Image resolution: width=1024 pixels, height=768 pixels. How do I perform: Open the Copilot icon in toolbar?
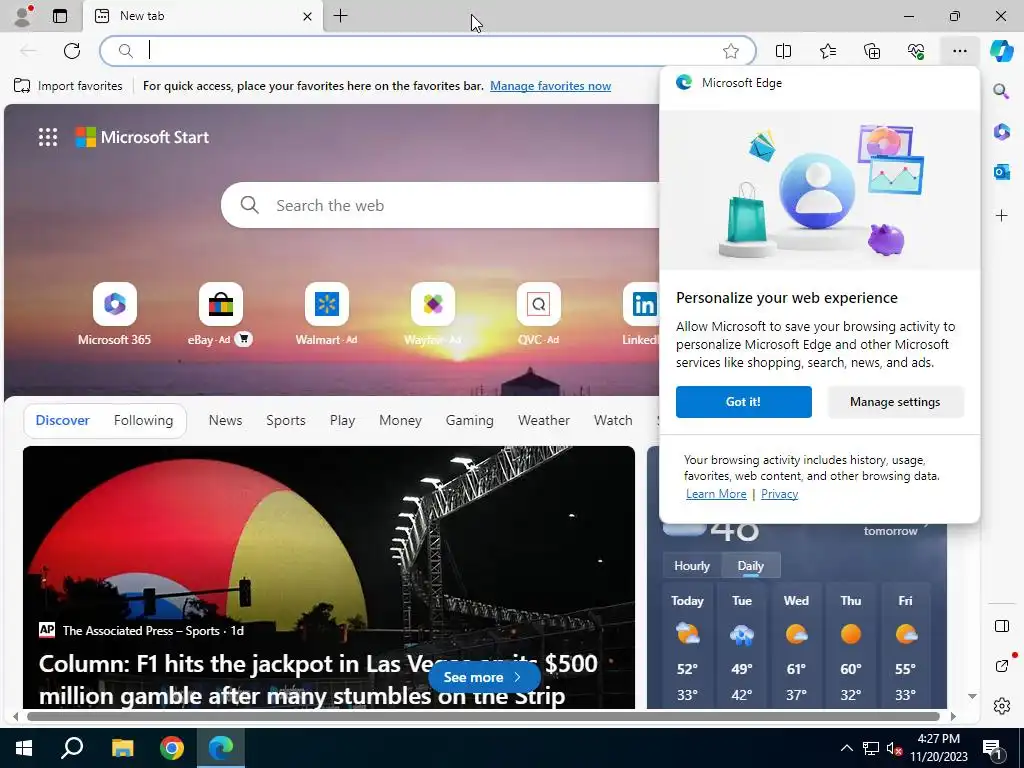tap(1001, 51)
